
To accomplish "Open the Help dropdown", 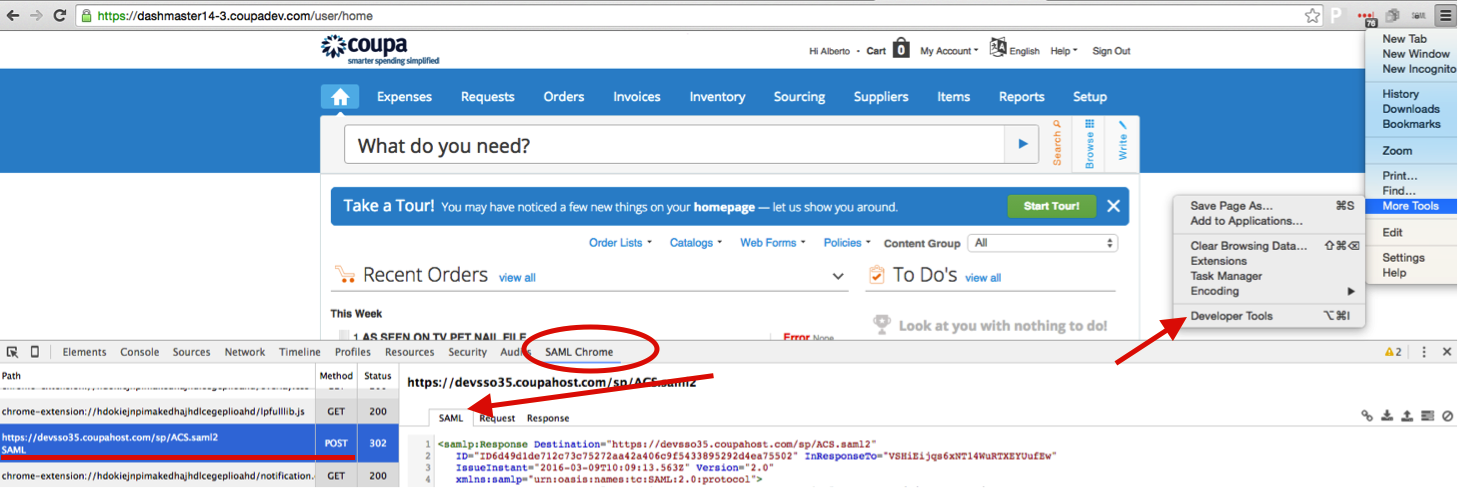I will (1064, 51).
